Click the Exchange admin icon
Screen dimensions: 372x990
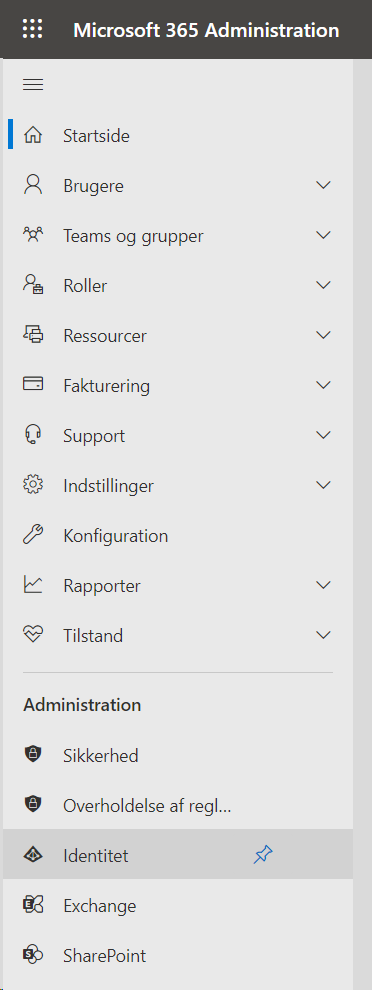[33, 905]
